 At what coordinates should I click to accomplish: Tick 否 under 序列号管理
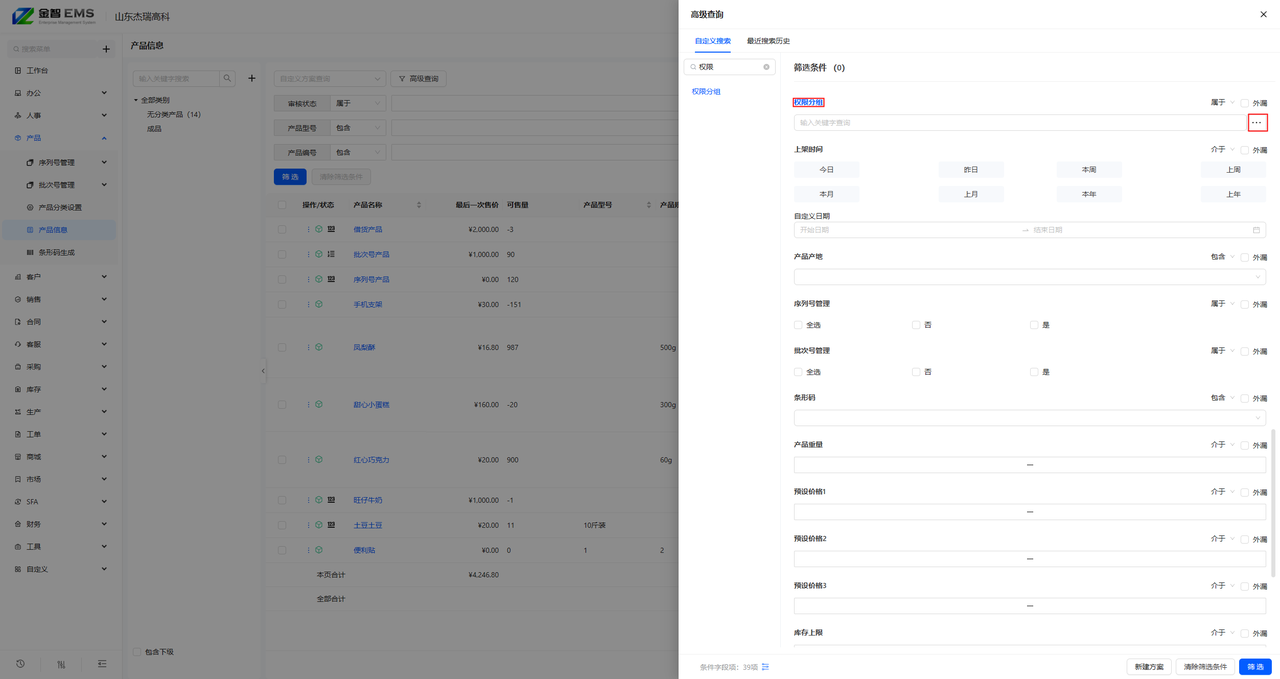pyautogui.click(x=916, y=325)
